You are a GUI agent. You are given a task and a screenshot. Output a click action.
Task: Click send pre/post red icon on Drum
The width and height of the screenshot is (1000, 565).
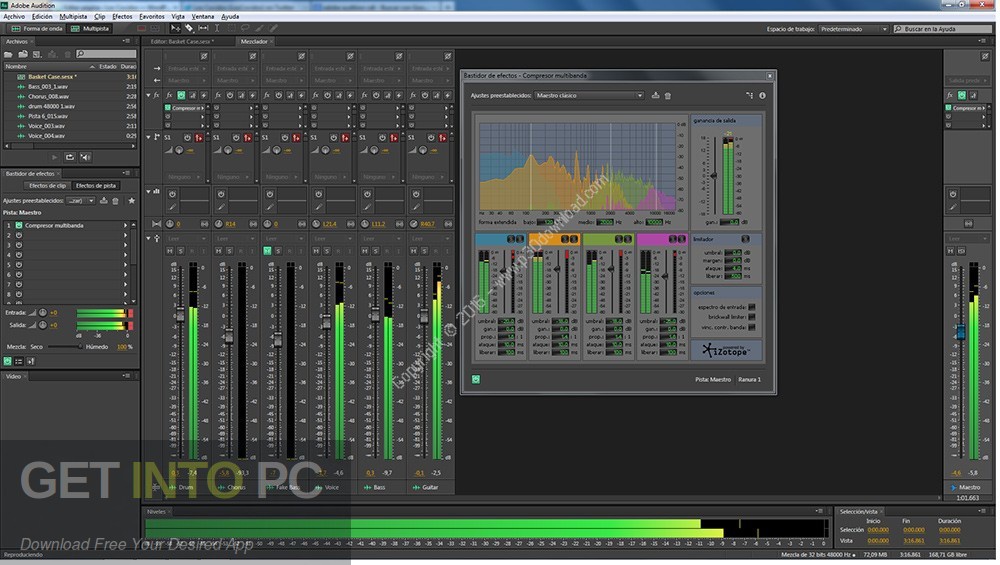[198, 138]
